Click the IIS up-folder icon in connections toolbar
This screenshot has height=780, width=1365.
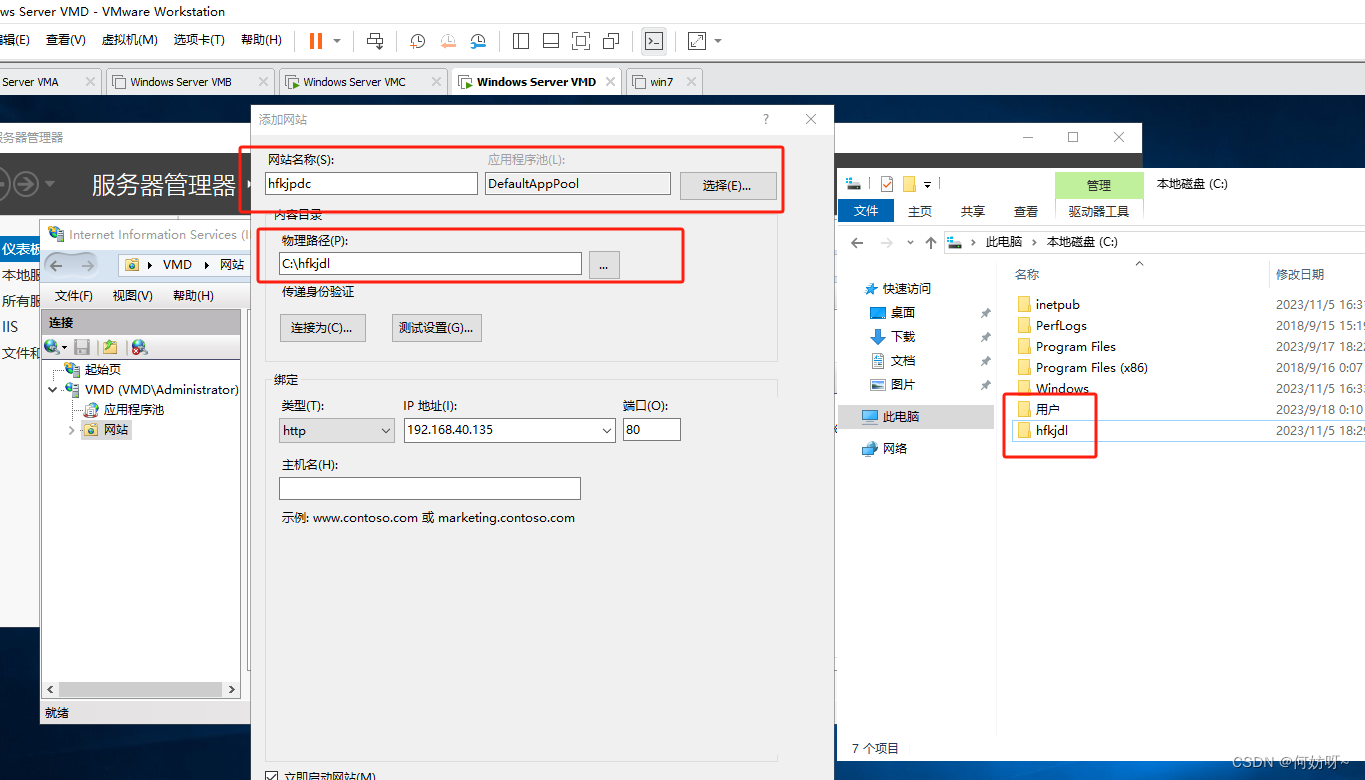point(110,347)
